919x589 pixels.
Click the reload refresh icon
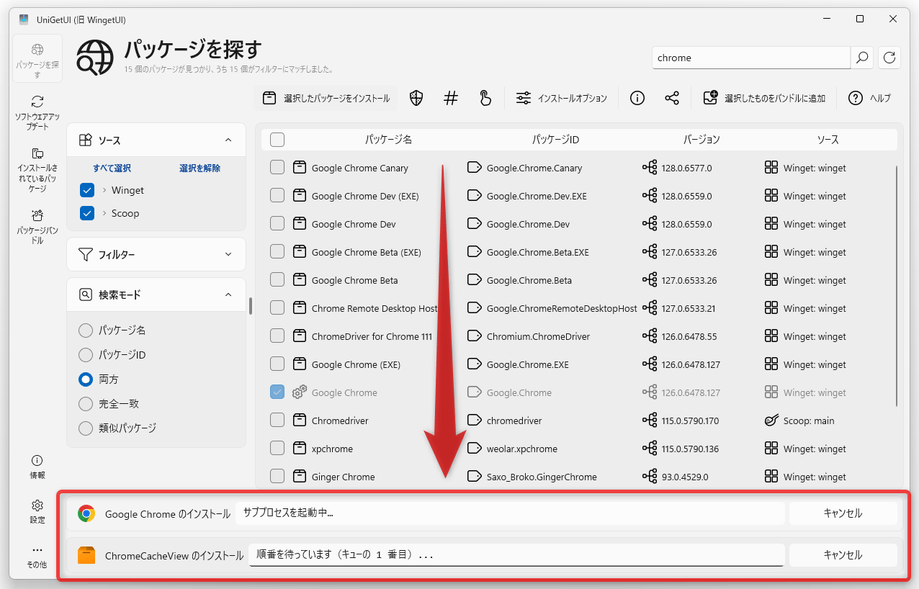889,57
